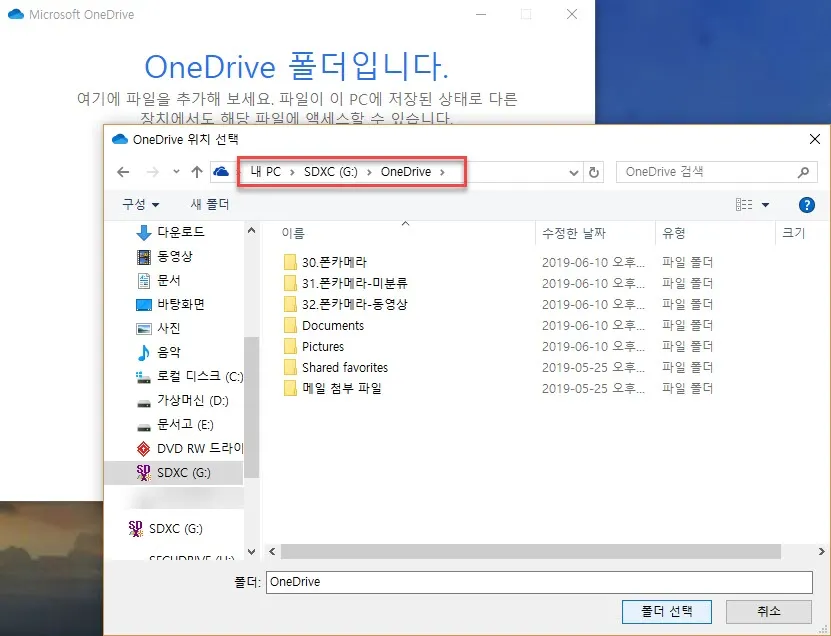Open the help question mark icon
831x636 pixels.
(807, 205)
